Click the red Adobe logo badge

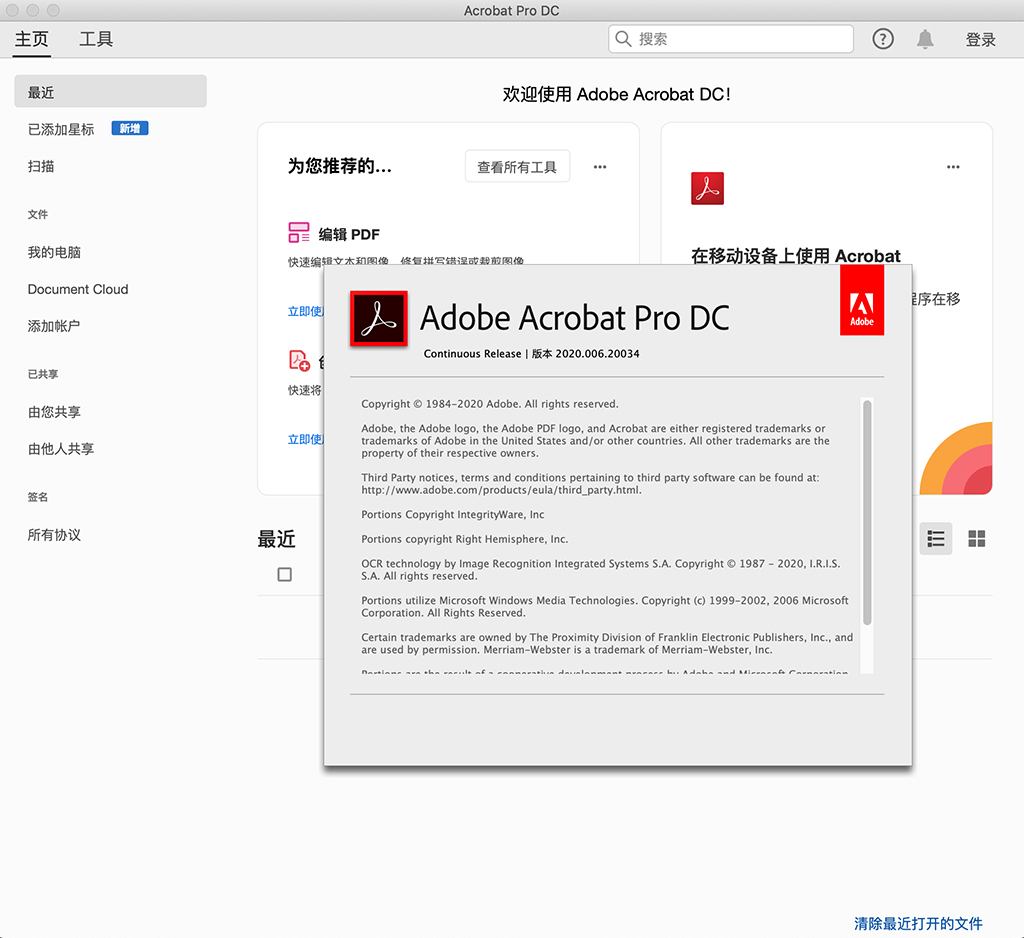click(x=862, y=301)
